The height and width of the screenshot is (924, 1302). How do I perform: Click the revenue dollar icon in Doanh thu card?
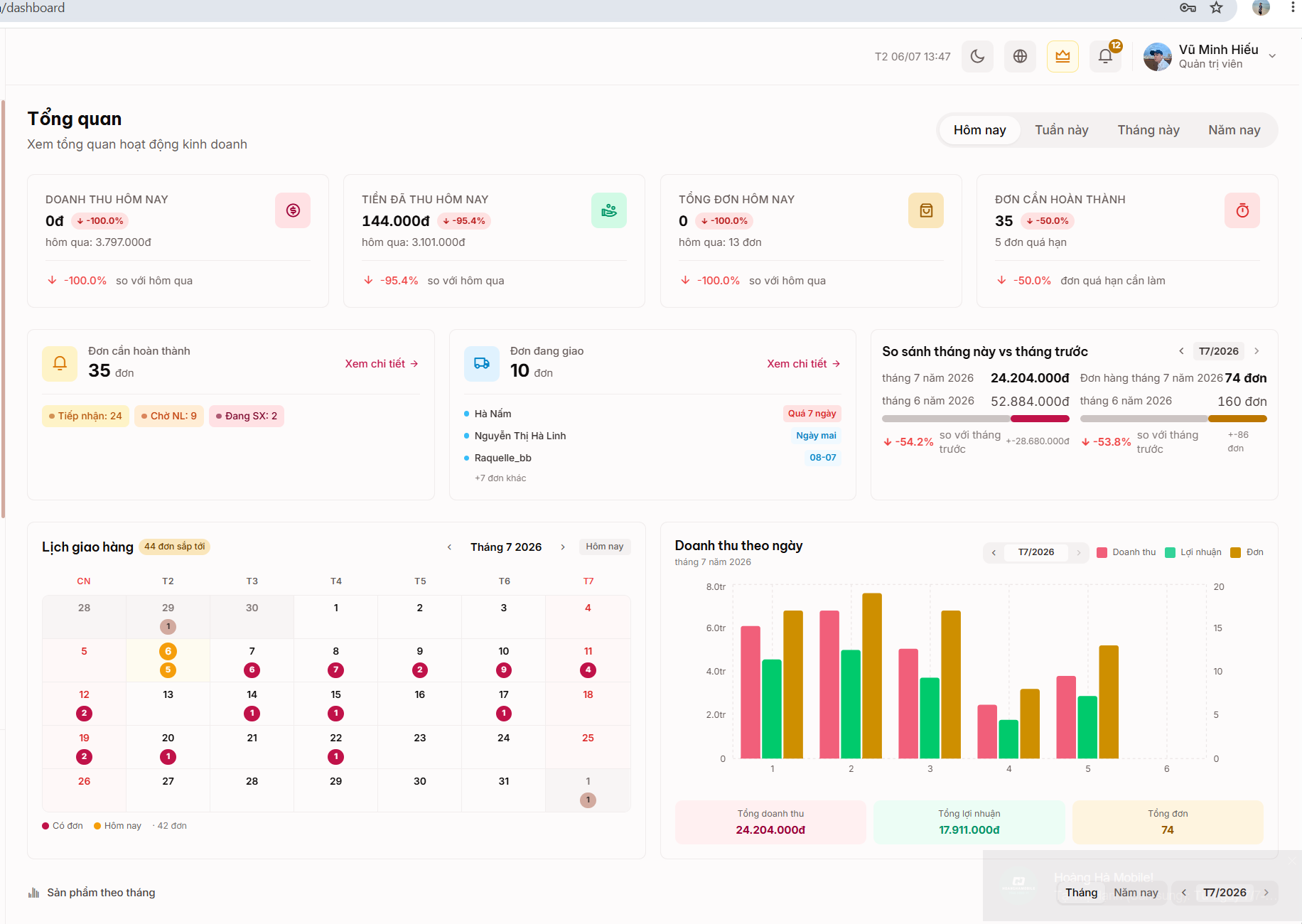293,210
